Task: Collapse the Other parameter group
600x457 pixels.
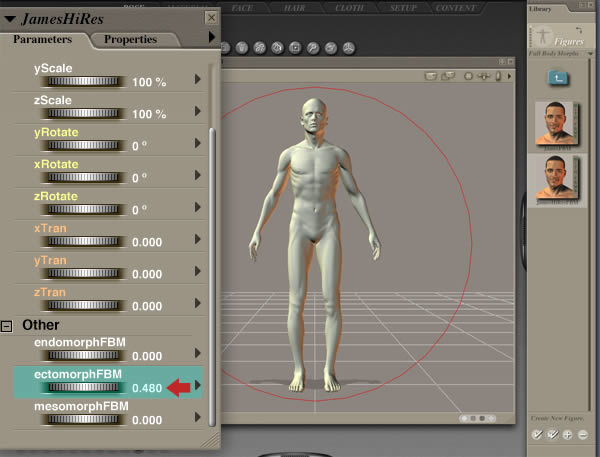Action: click(6, 326)
